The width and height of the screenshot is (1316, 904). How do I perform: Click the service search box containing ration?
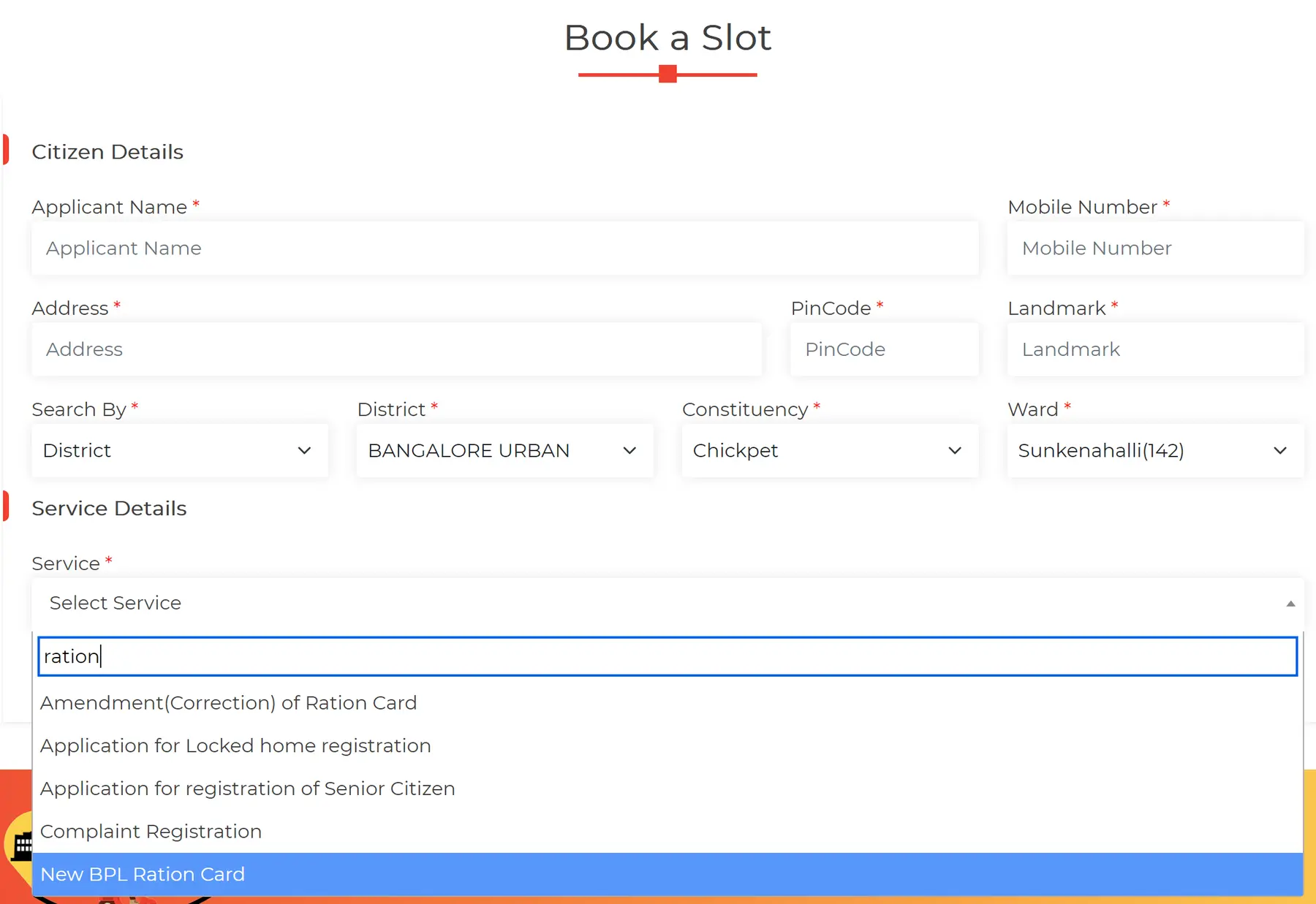pos(667,656)
